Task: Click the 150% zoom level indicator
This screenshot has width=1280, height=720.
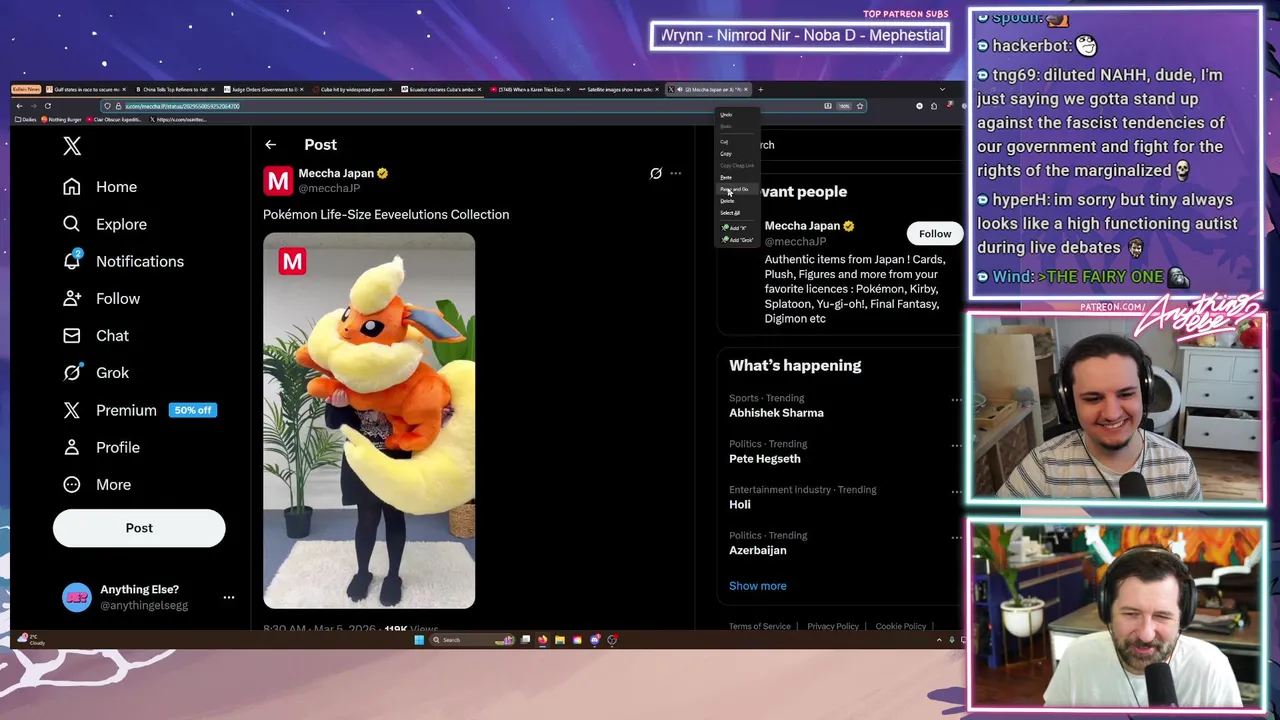Action: (844, 106)
